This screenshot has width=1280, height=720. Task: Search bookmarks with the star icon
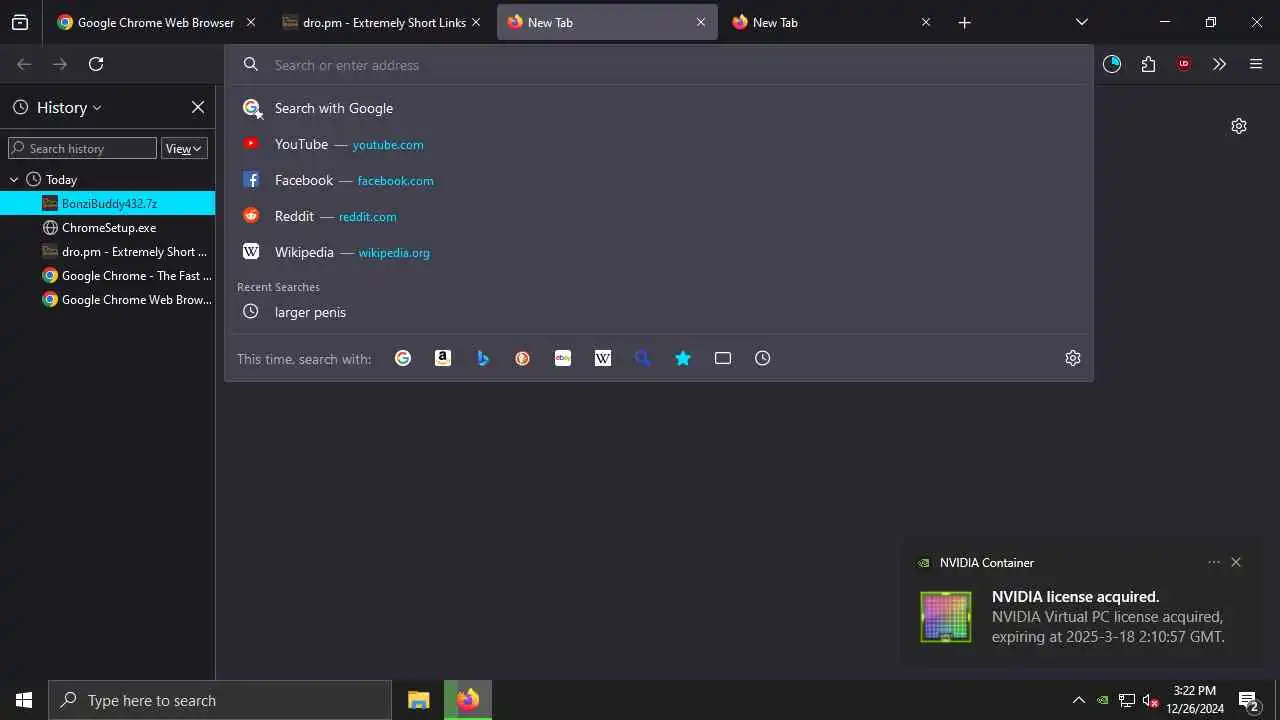point(683,358)
